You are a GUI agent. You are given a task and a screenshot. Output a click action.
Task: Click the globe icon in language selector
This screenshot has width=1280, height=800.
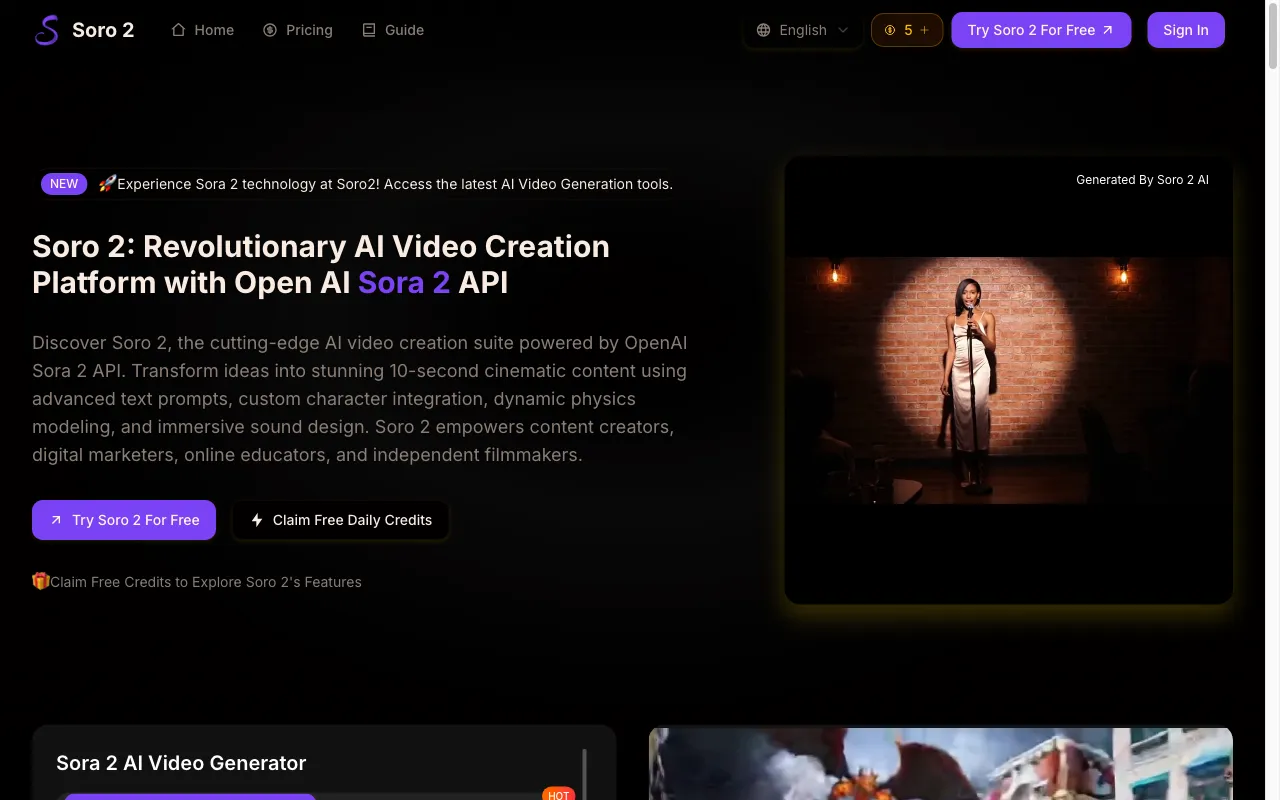click(764, 30)
